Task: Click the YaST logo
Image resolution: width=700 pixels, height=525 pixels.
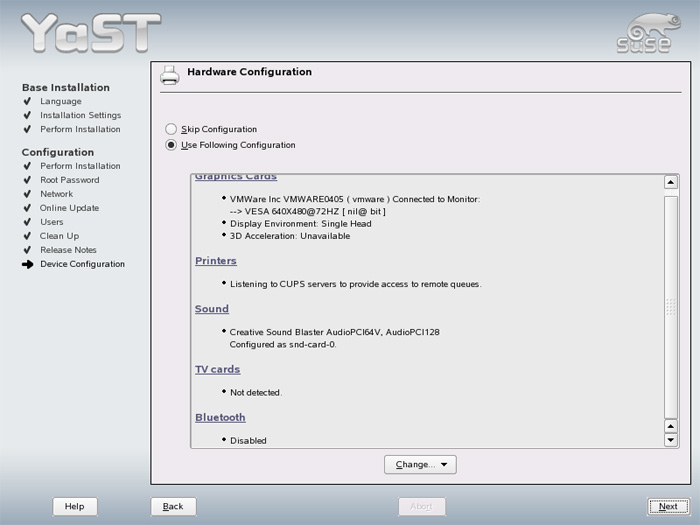Action: coord(91,32)
